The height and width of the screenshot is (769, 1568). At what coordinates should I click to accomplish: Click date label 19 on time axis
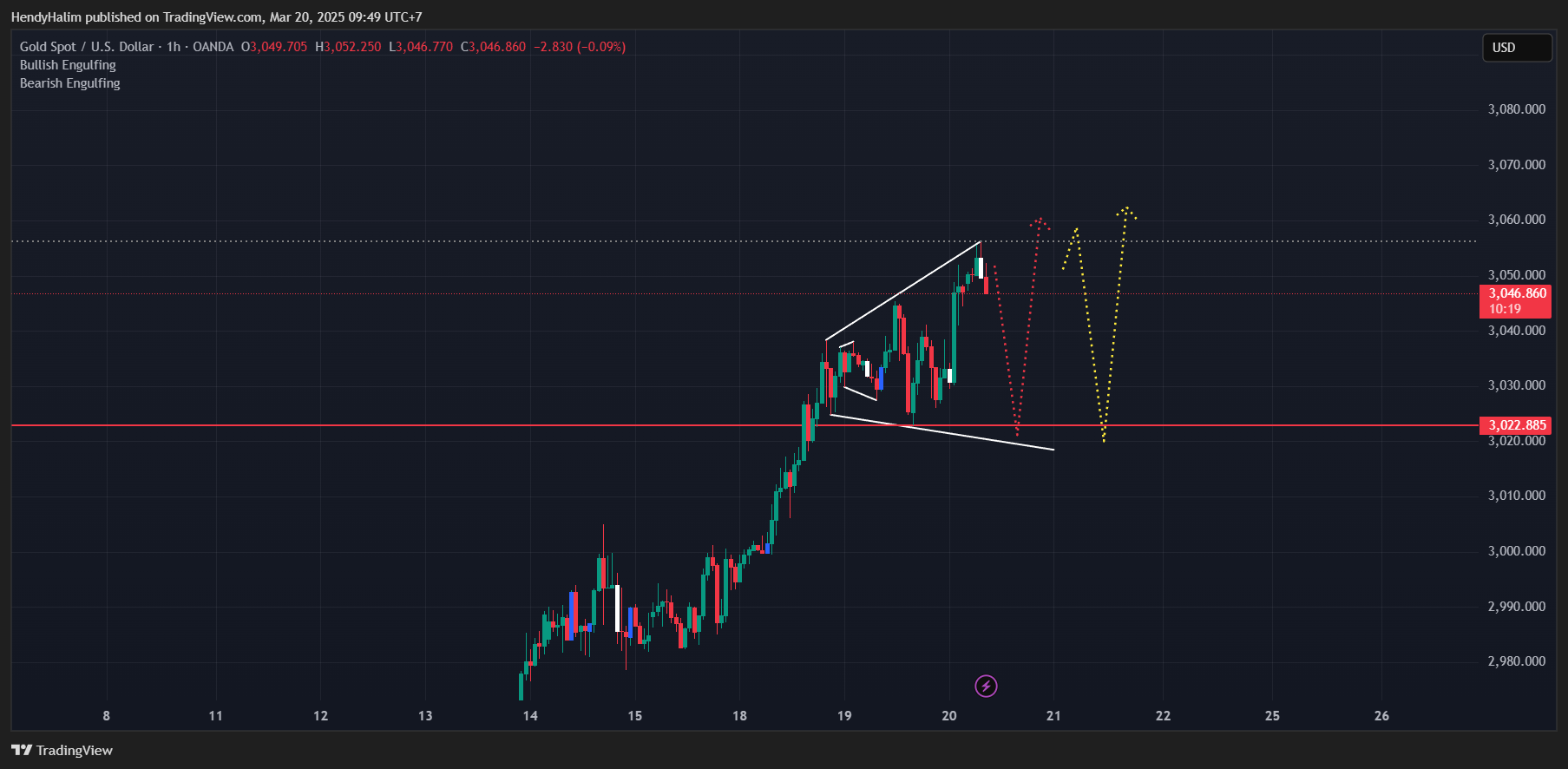(844, 716)
